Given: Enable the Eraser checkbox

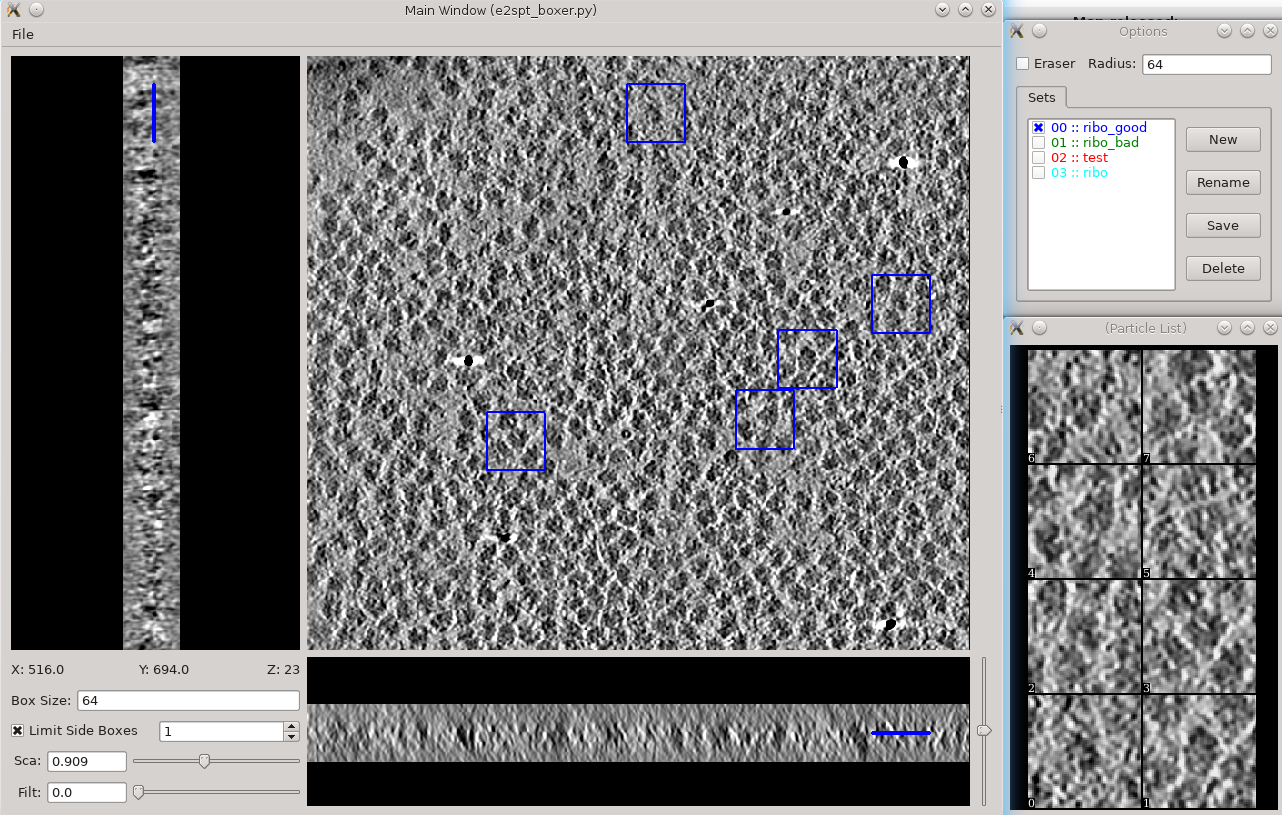Looking at the screenshot, I should click(1023, 64).
